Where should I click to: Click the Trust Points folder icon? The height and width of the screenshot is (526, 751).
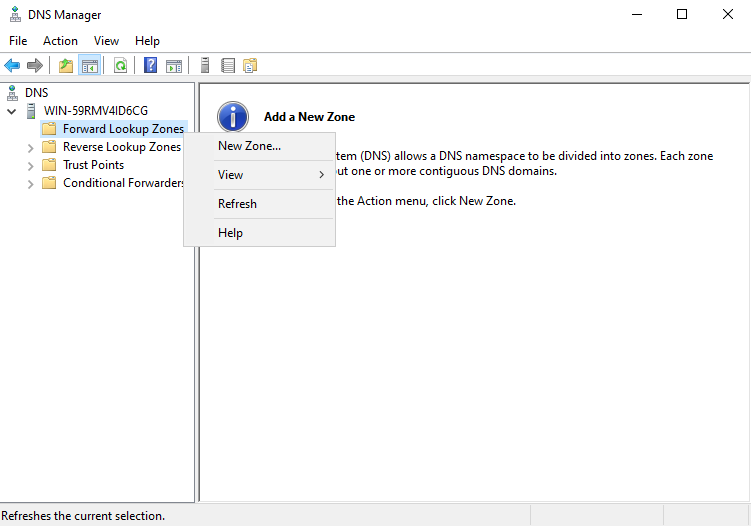coord(49,165)
